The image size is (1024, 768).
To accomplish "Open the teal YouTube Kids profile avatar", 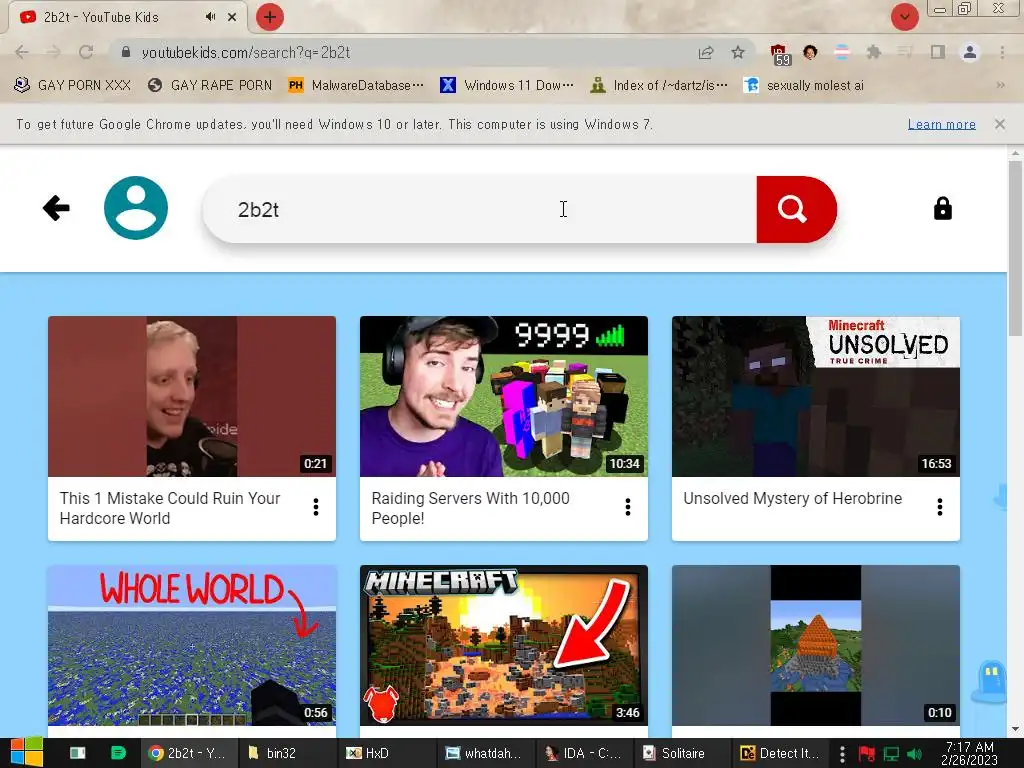I will [x=136, y=208].
